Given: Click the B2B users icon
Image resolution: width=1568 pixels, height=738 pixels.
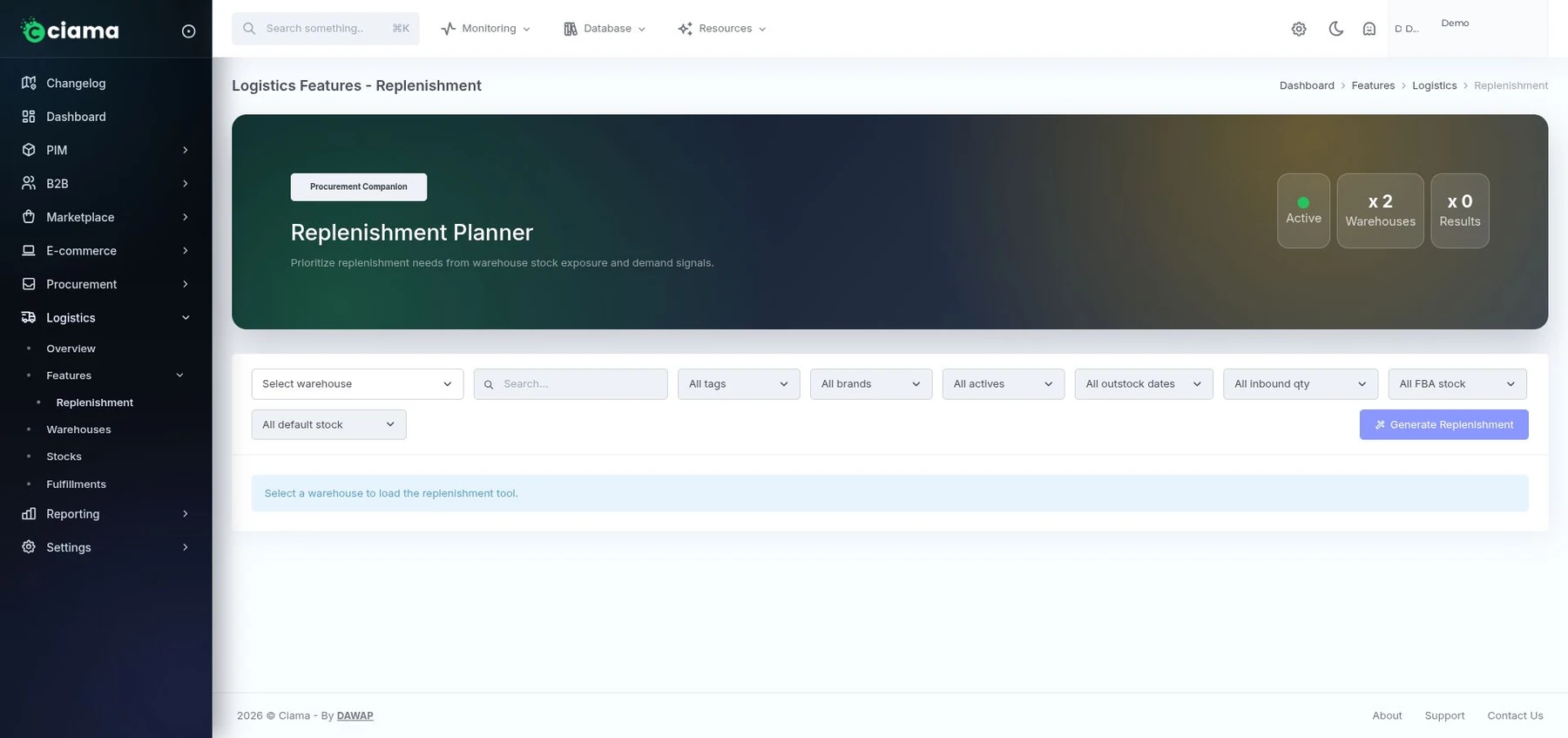Looking at the screenshot, I should (x=29, y=184).
